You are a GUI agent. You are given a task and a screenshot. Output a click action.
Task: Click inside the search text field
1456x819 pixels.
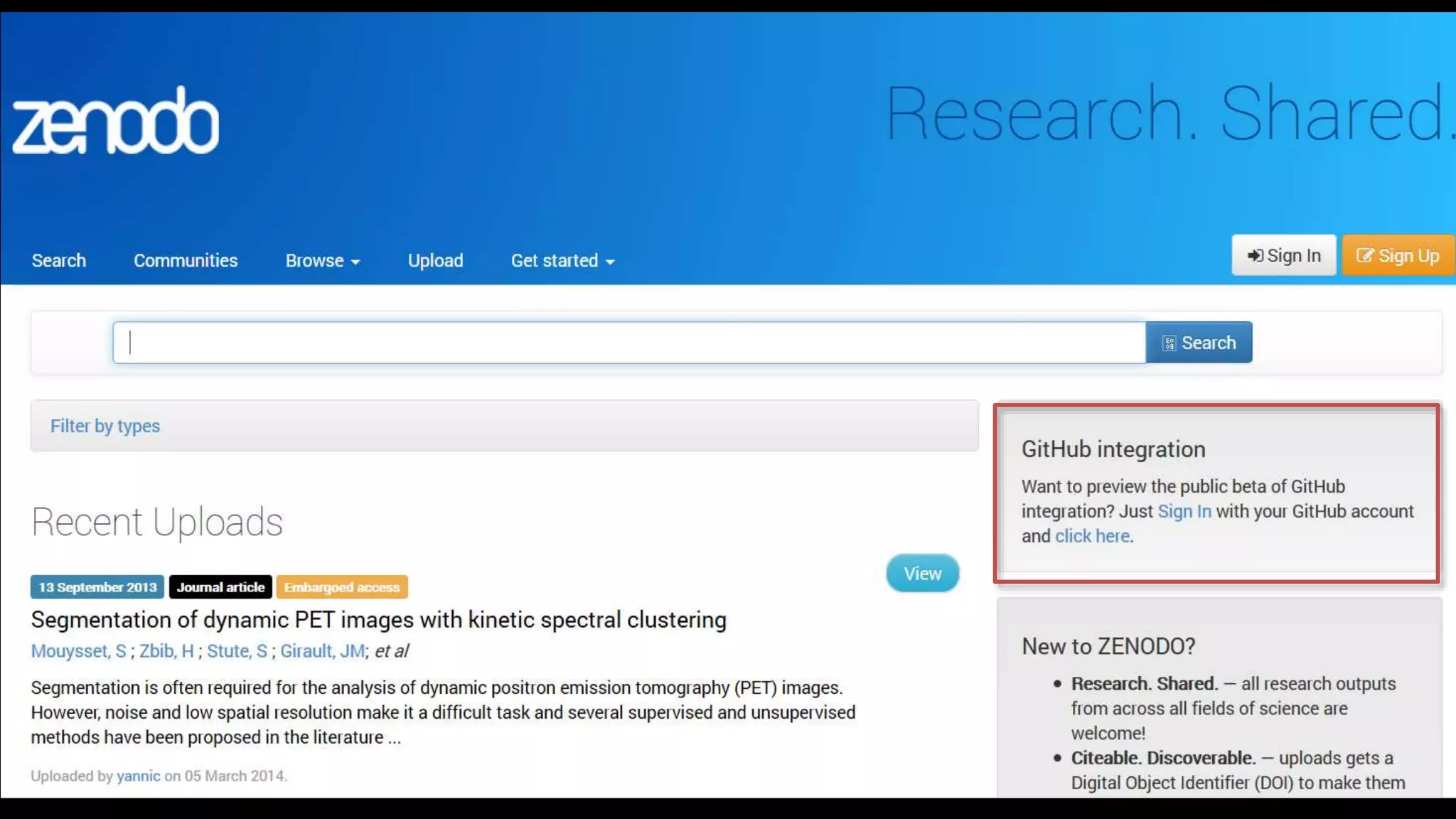[x=628, y=343]
